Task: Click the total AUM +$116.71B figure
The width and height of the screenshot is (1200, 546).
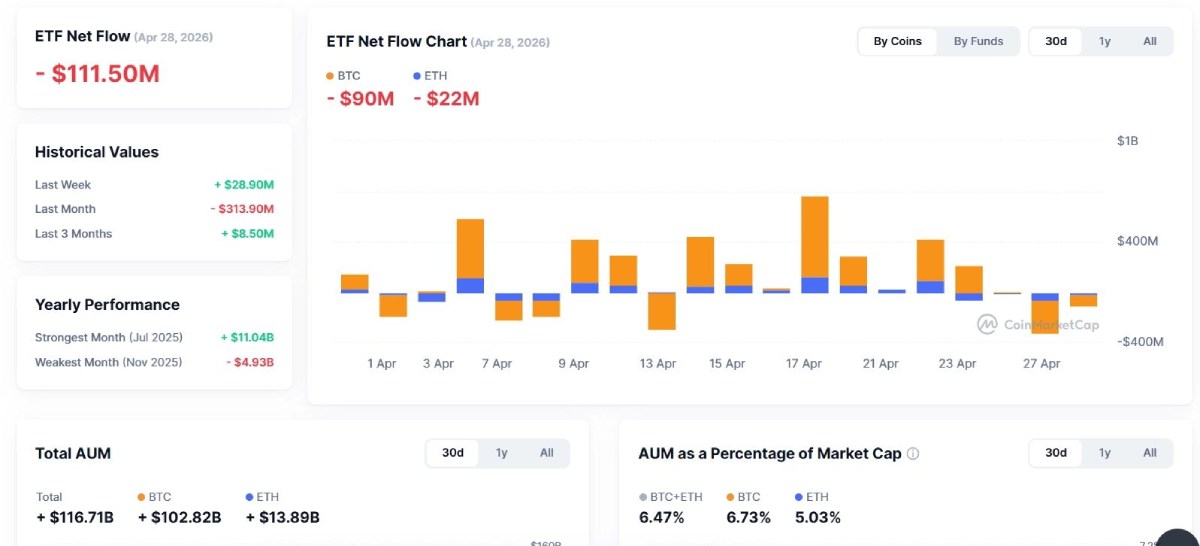Action: coord(75,517)
